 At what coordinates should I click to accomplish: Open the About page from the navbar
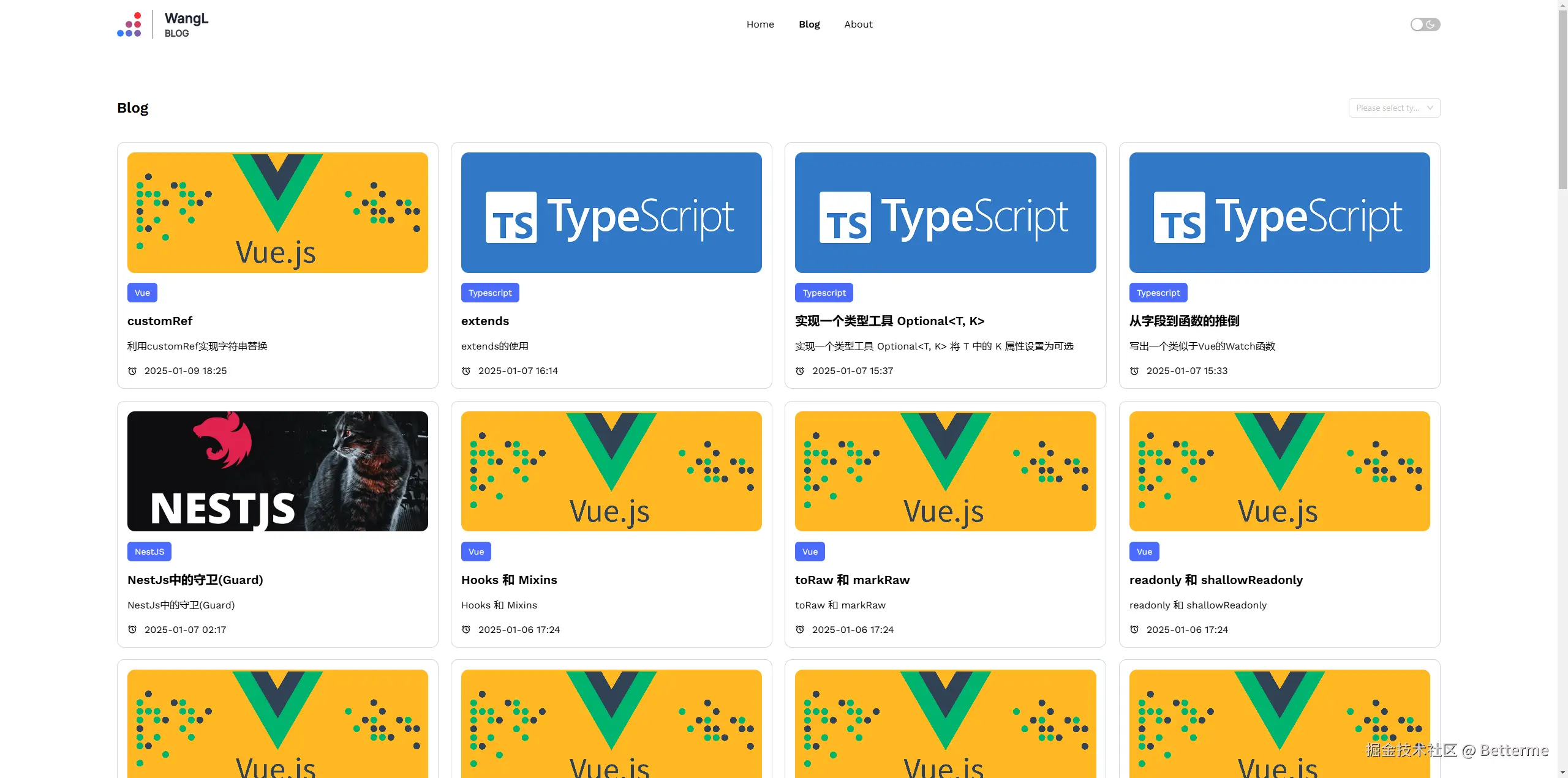858,24
